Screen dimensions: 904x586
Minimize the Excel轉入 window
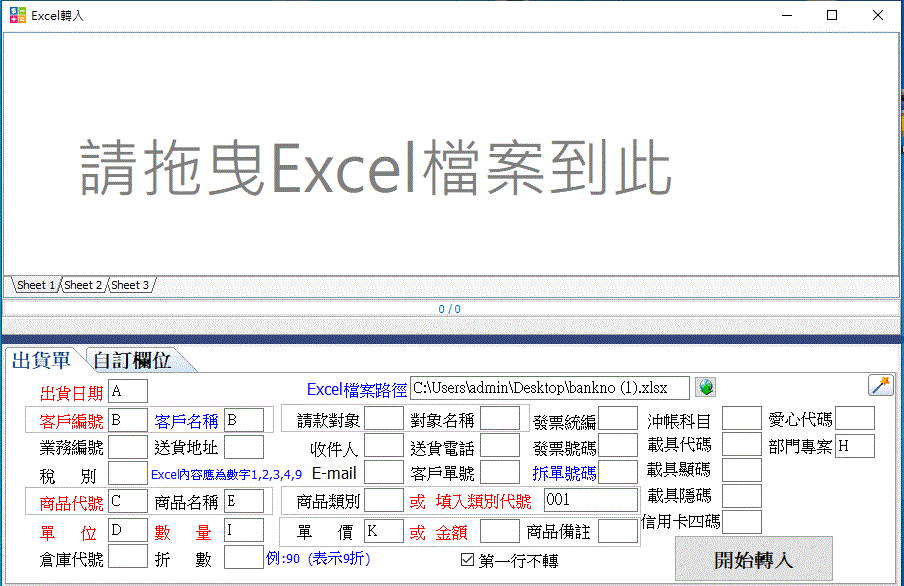[x=787, y=15]
